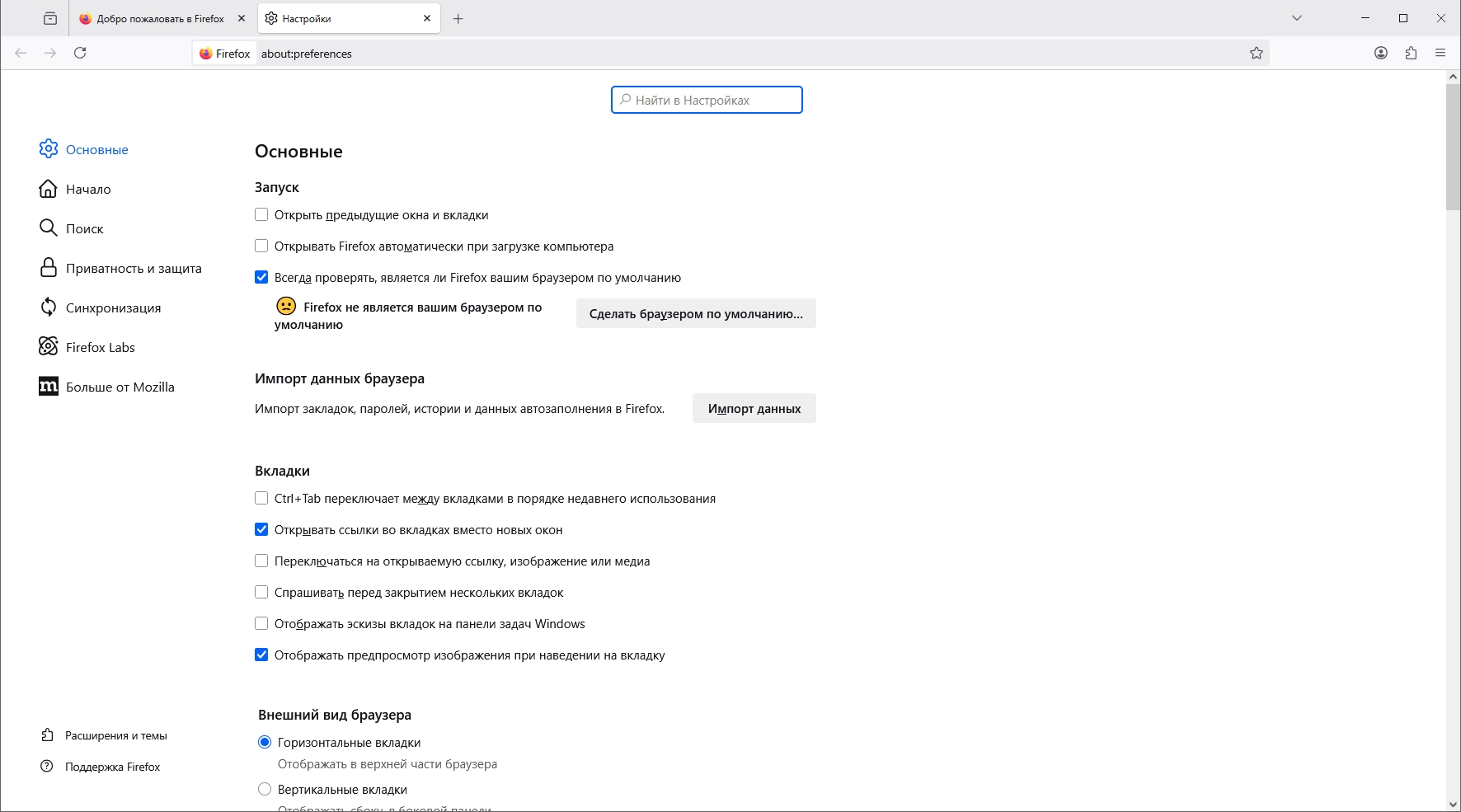Select the 'Горизонтальные вкладки' radio button
This screenshot has width=1461, height=812.
click(x=265, y=742)
